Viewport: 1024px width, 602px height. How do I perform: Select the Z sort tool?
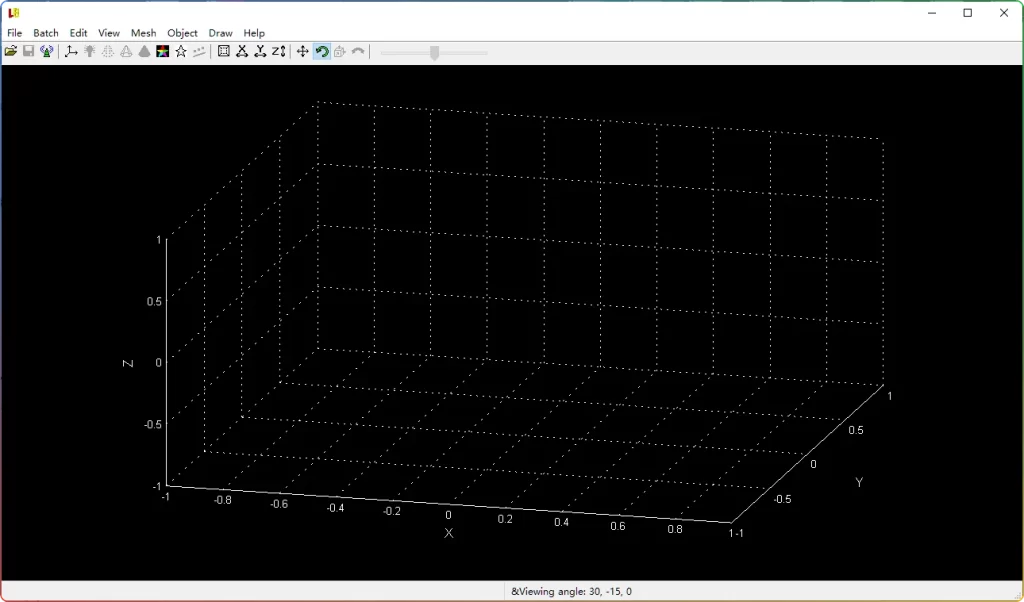(279, 51)
